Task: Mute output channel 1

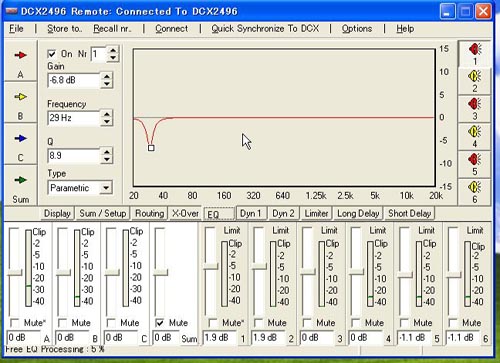Action: click(213, 323)
